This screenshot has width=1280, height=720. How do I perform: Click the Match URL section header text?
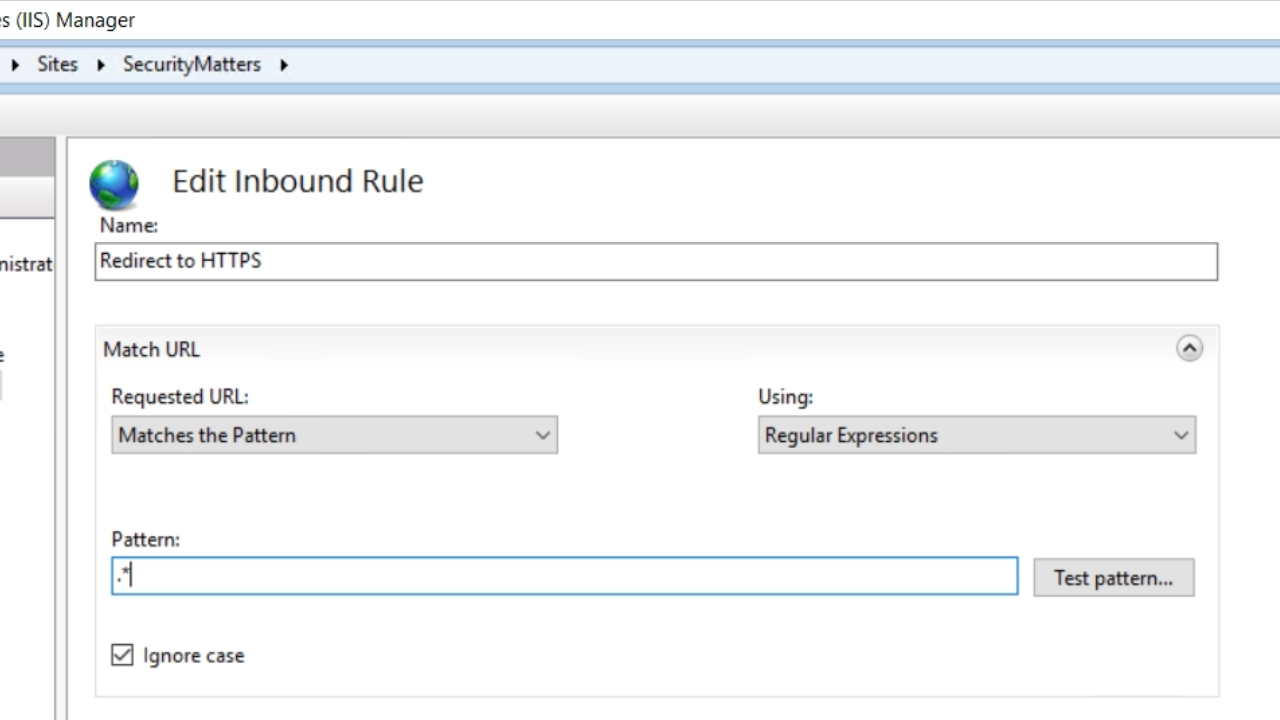coord(151,349)
